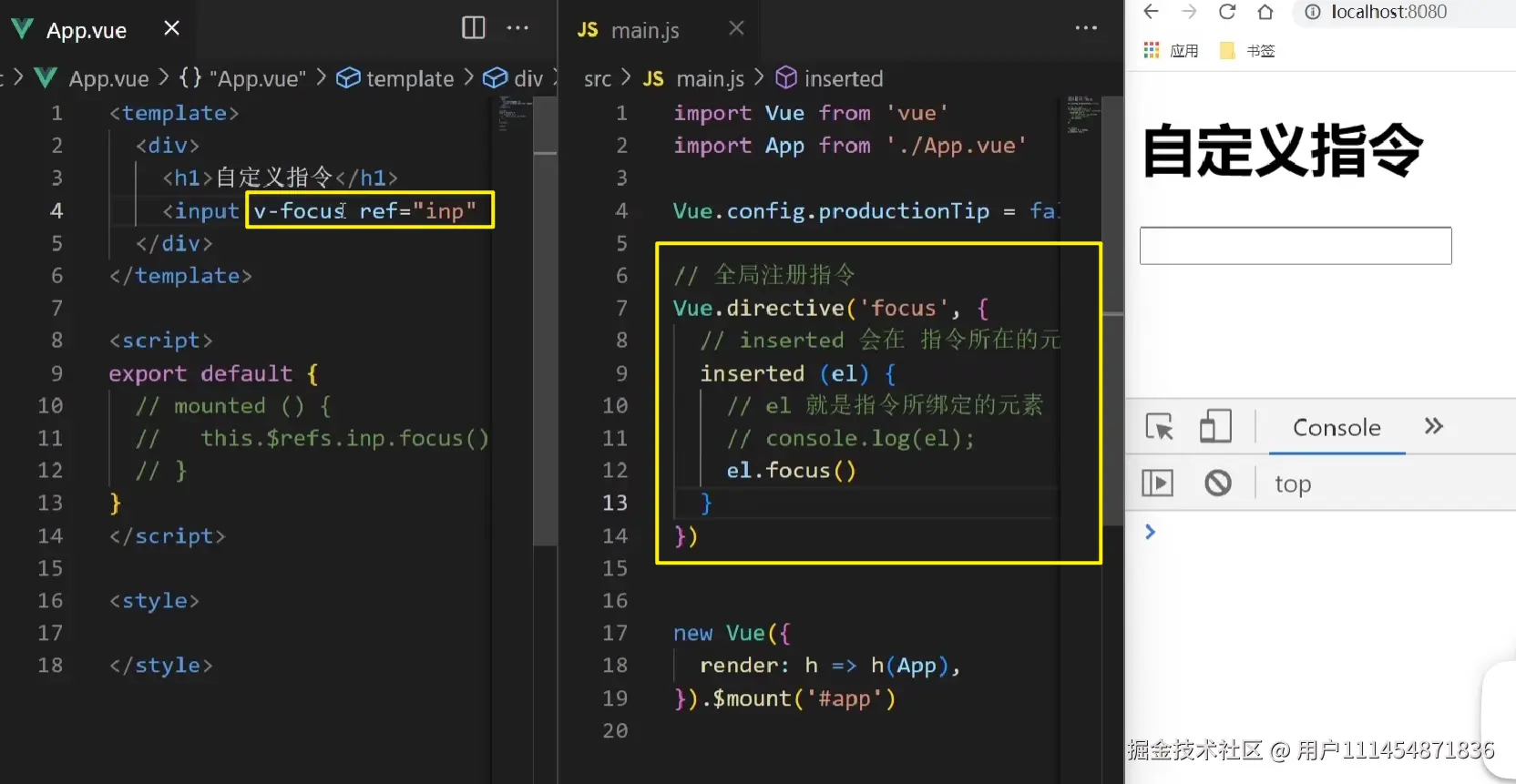Click the new Vue({ line
1516x784 pixels.
point(732,633)
